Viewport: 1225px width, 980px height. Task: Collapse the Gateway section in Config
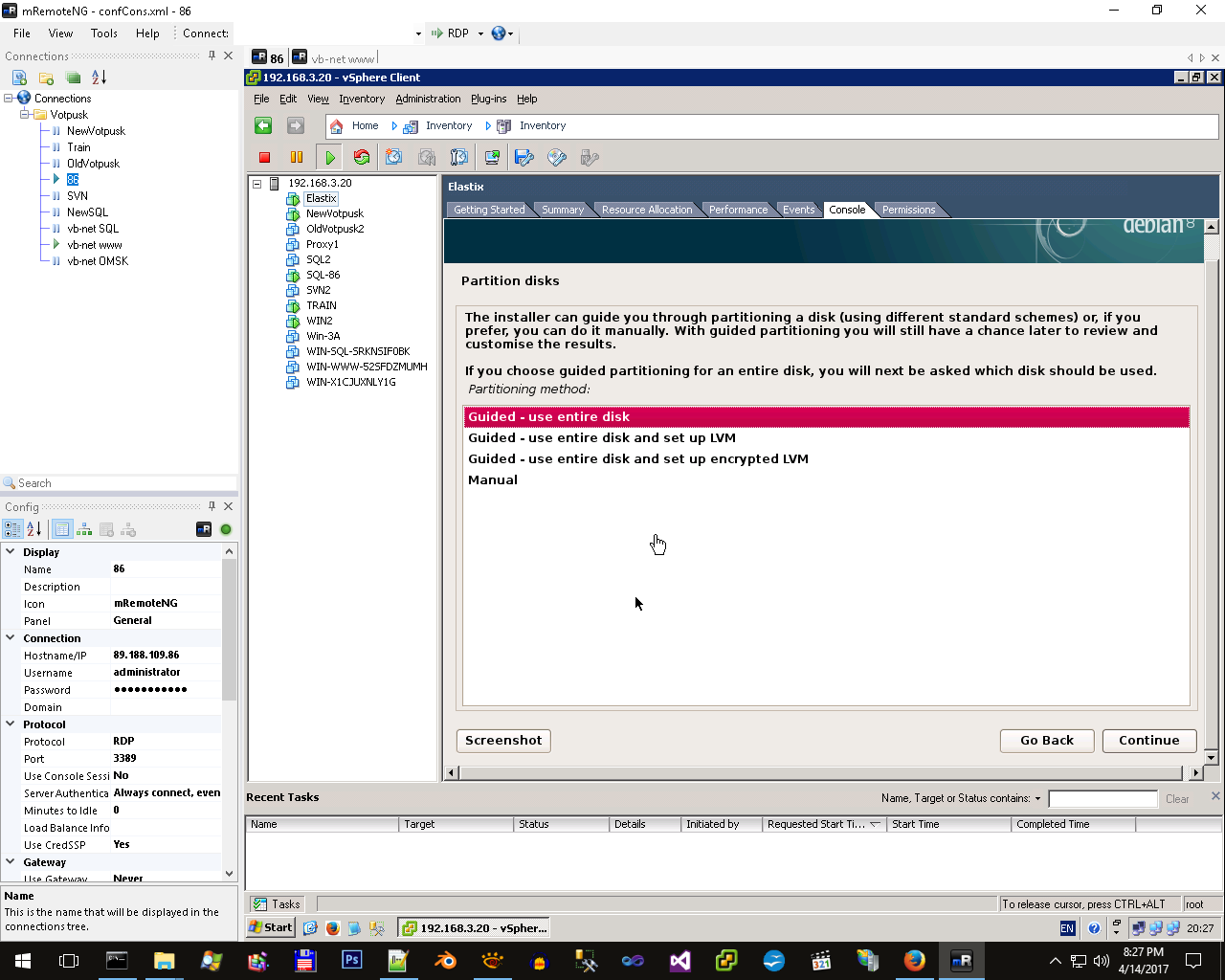[11, 861]
